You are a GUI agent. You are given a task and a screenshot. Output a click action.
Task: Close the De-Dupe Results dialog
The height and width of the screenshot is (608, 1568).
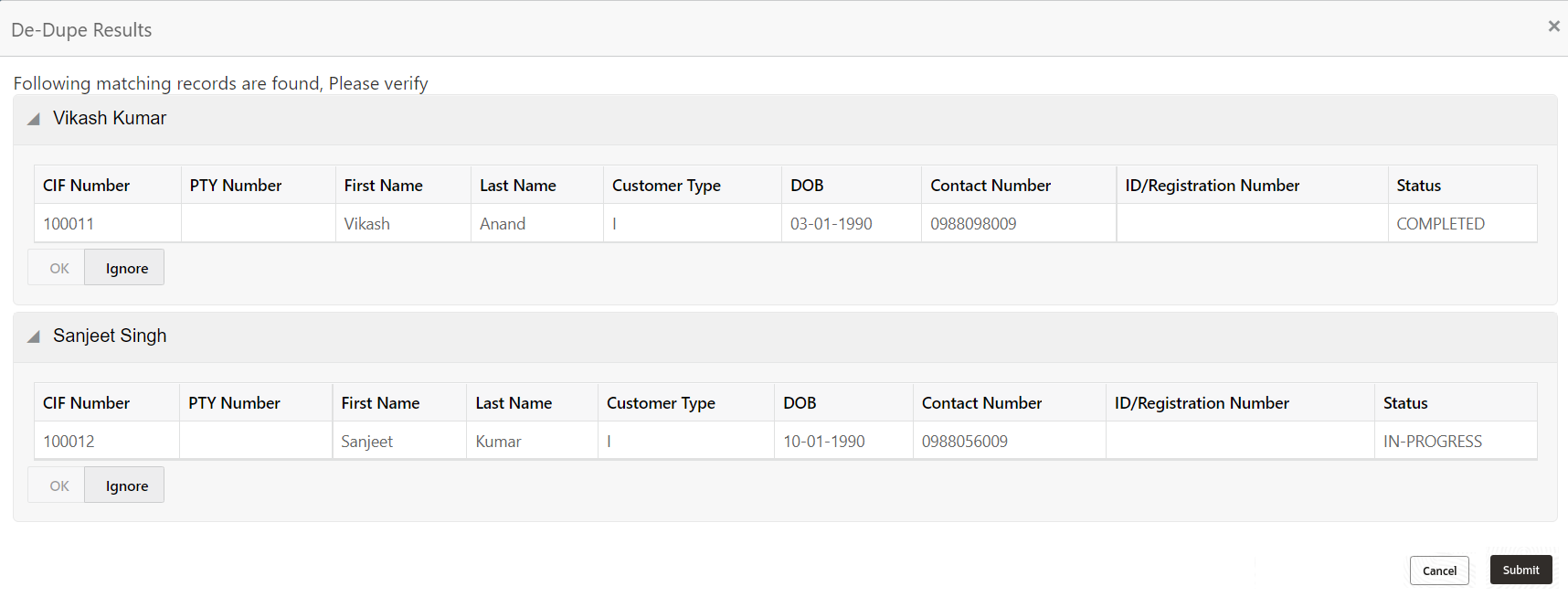pos(1553,27)
